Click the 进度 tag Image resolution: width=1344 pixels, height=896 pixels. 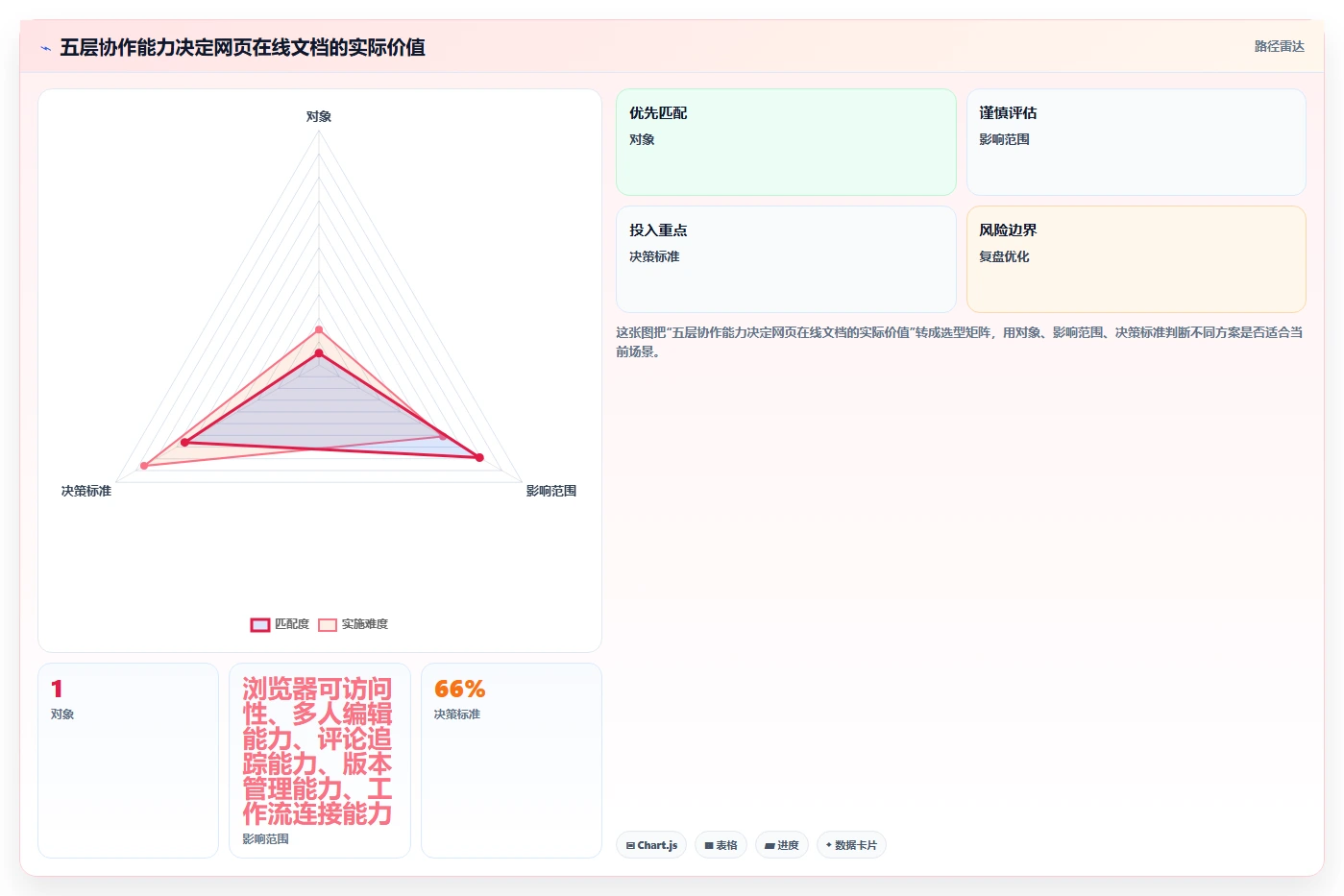782,845
